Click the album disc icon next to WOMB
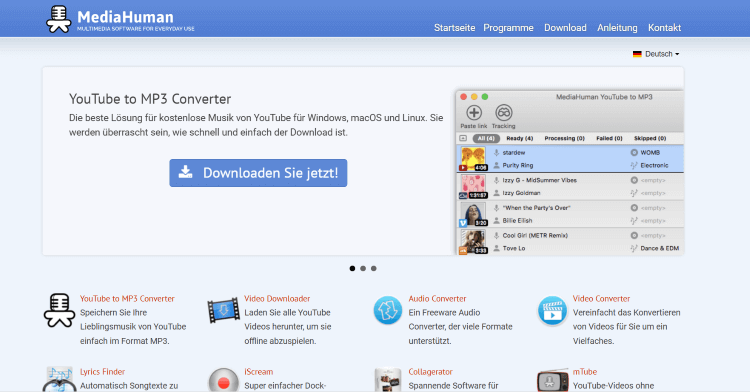 [x=634, y=152]
